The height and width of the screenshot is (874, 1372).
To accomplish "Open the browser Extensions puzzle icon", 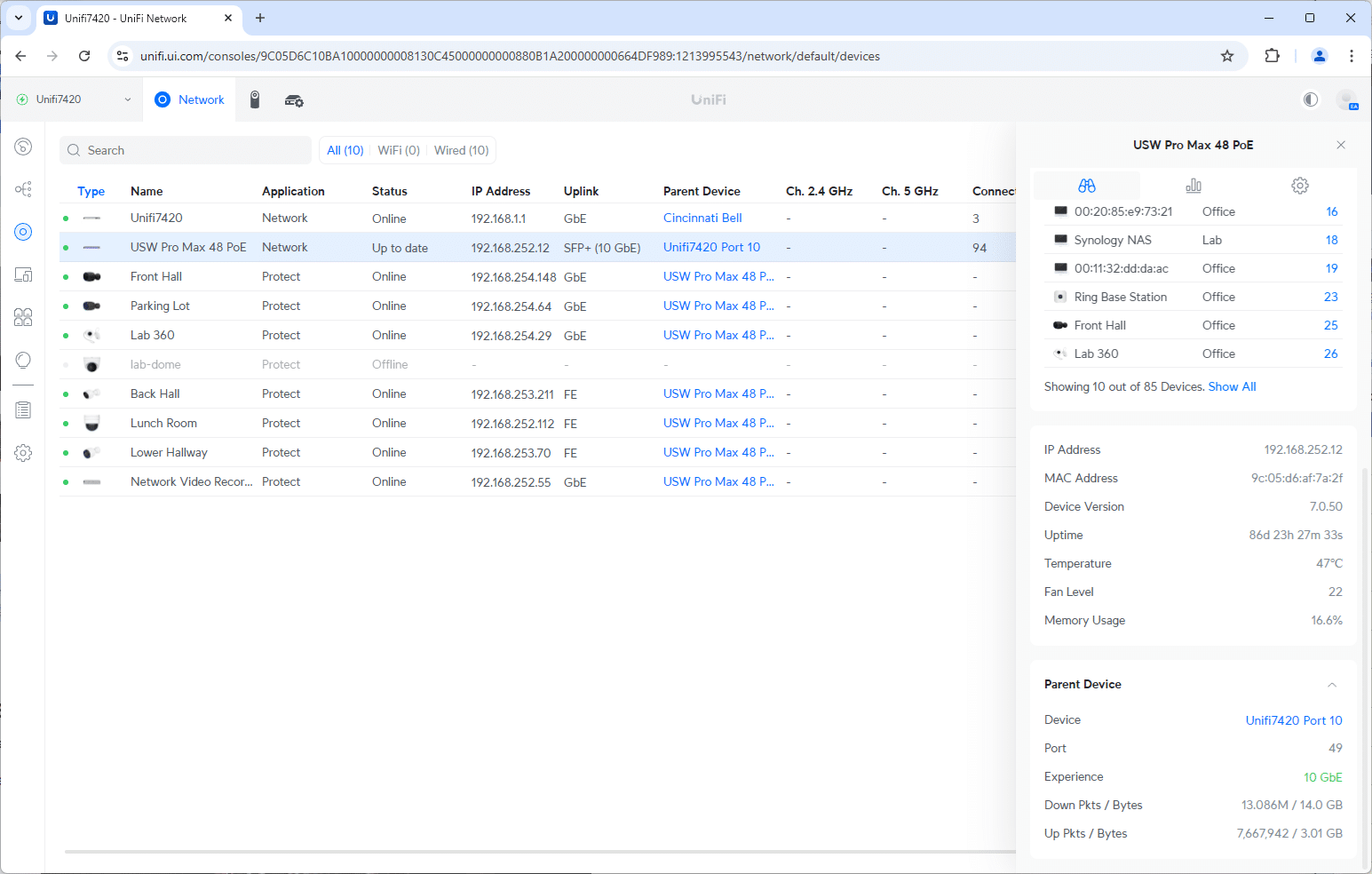I will [x=1273, y=56].
